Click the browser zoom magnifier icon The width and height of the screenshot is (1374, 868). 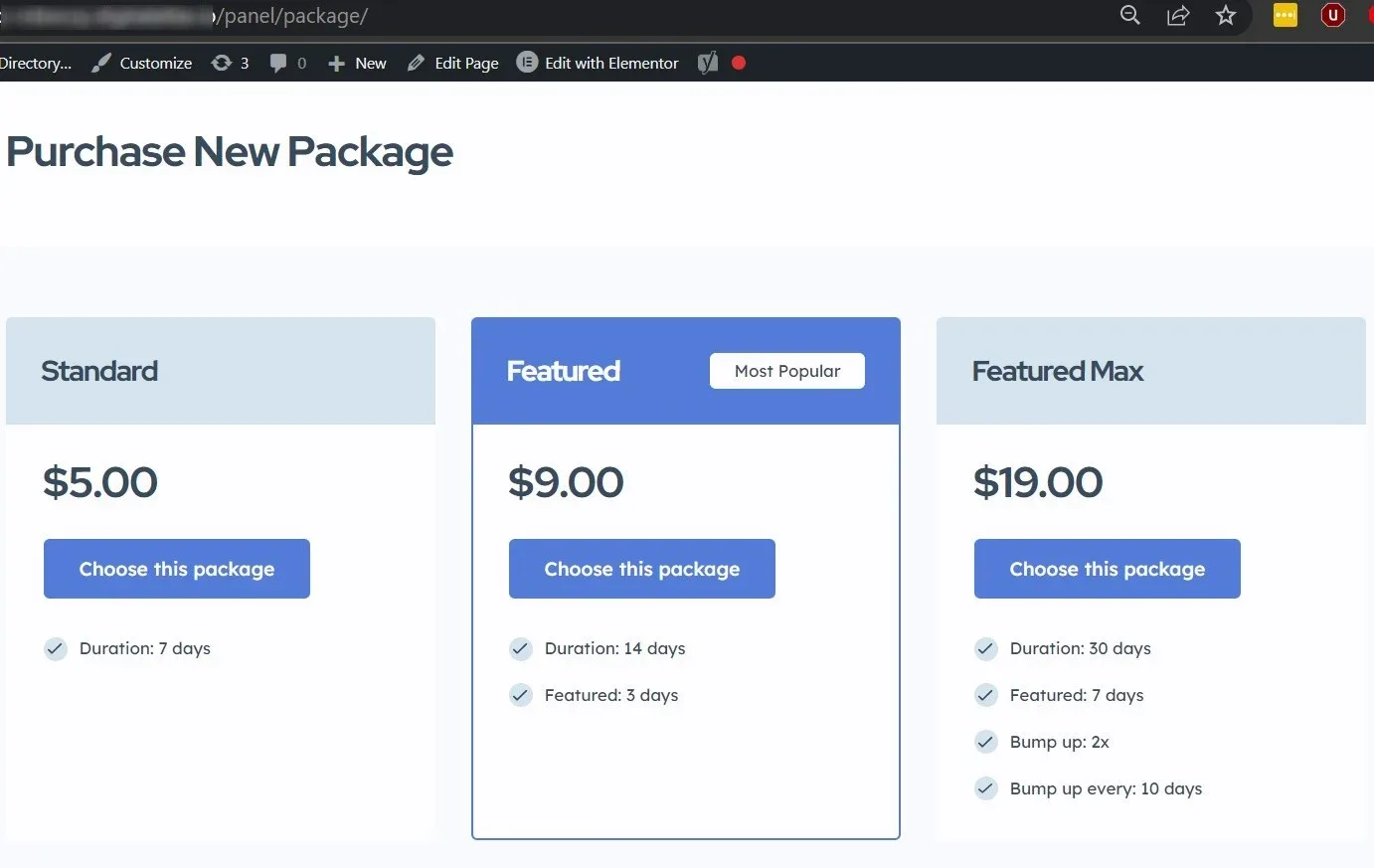point(1129,15)
